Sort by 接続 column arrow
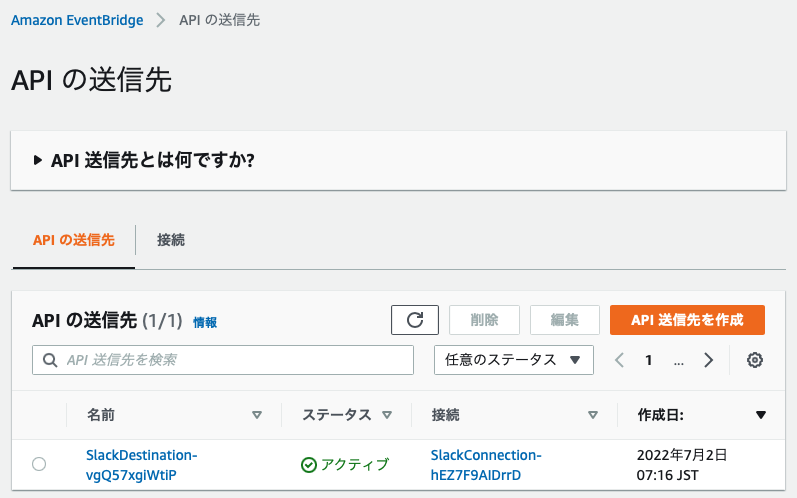This screenshot has width=797, height=498. pos(593,415)
